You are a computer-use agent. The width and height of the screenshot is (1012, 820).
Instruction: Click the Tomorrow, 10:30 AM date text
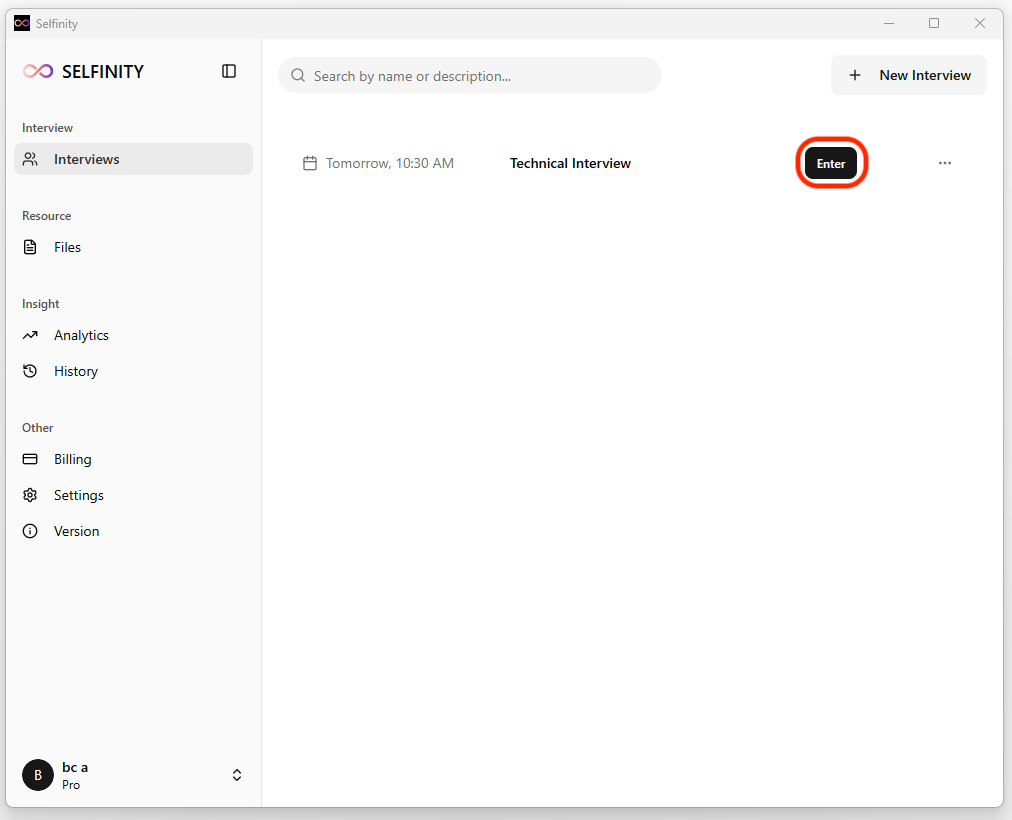click(390, 163)
